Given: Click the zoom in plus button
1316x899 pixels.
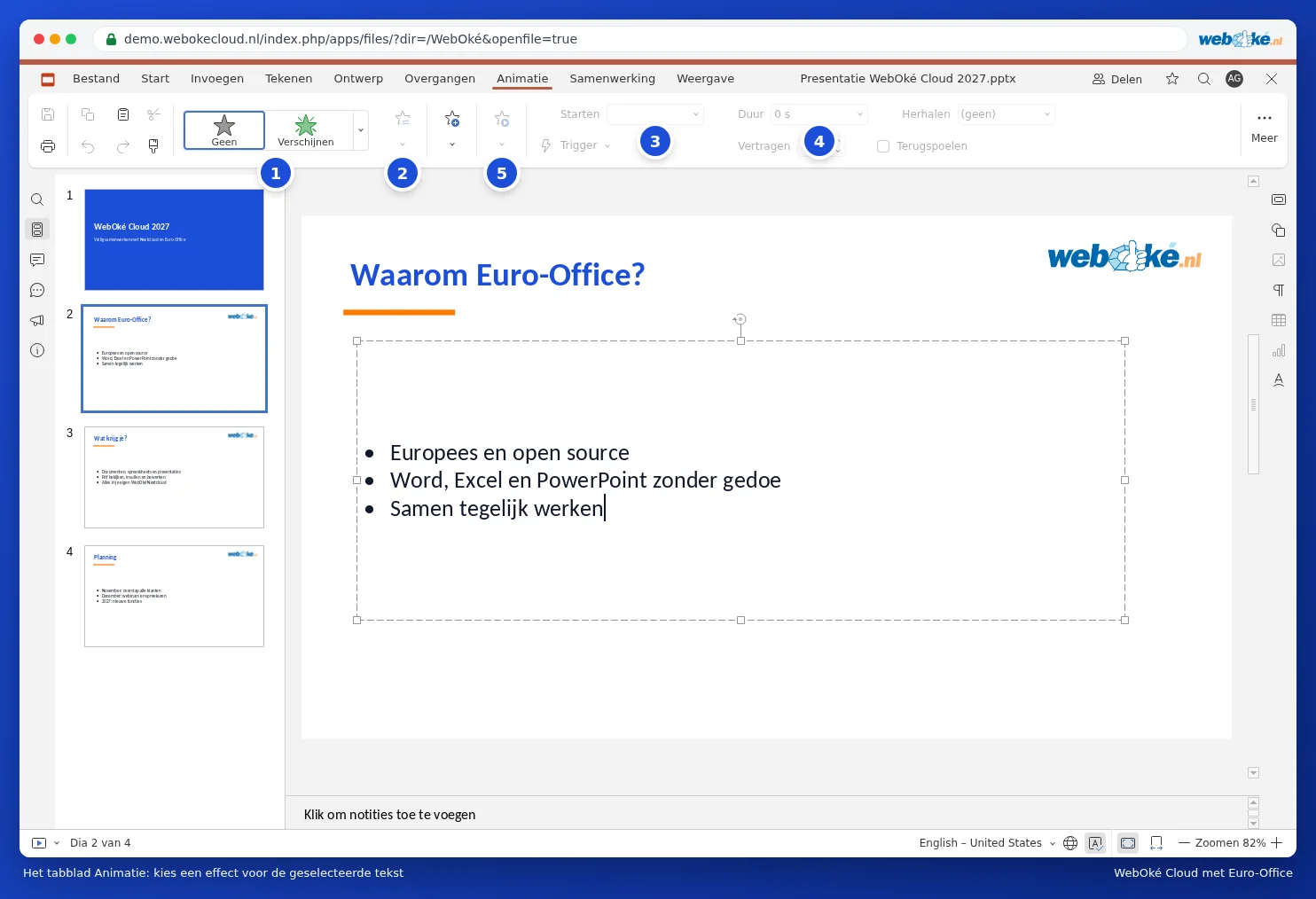Looking at the screenshot, I should tap(1277, 843).
